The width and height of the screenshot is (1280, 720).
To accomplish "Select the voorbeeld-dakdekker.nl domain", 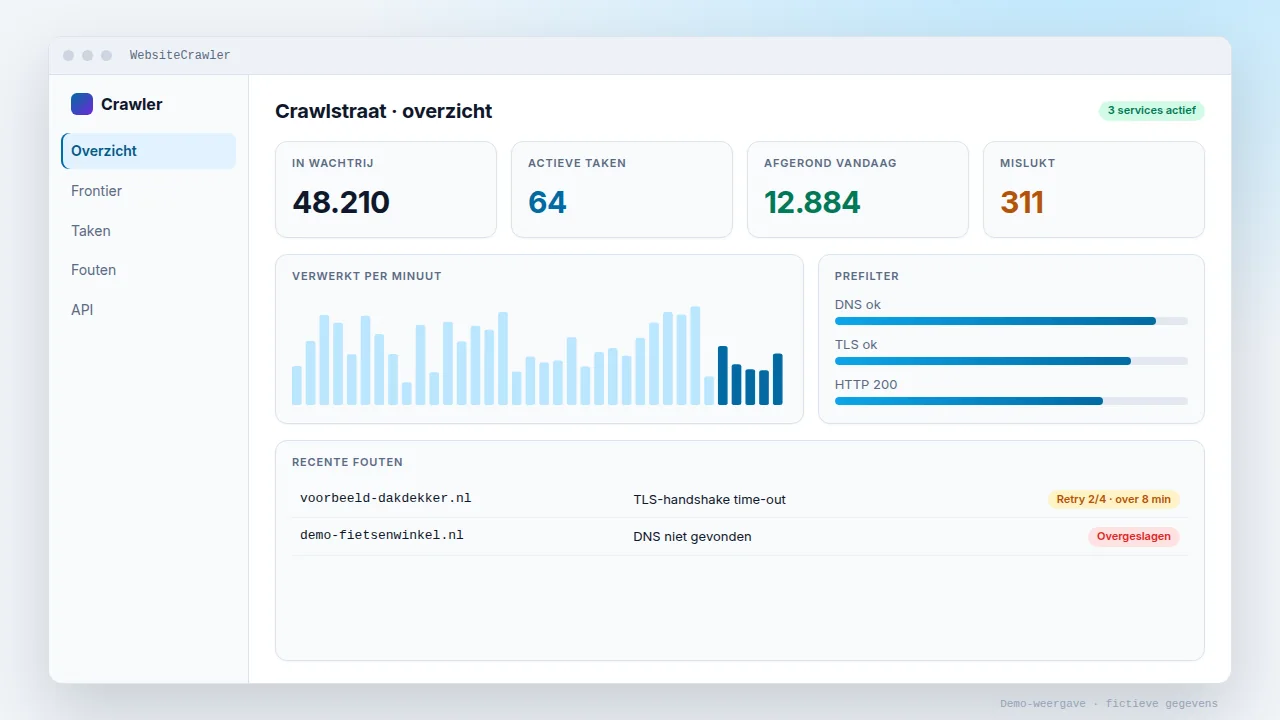I will coord(385,498).
